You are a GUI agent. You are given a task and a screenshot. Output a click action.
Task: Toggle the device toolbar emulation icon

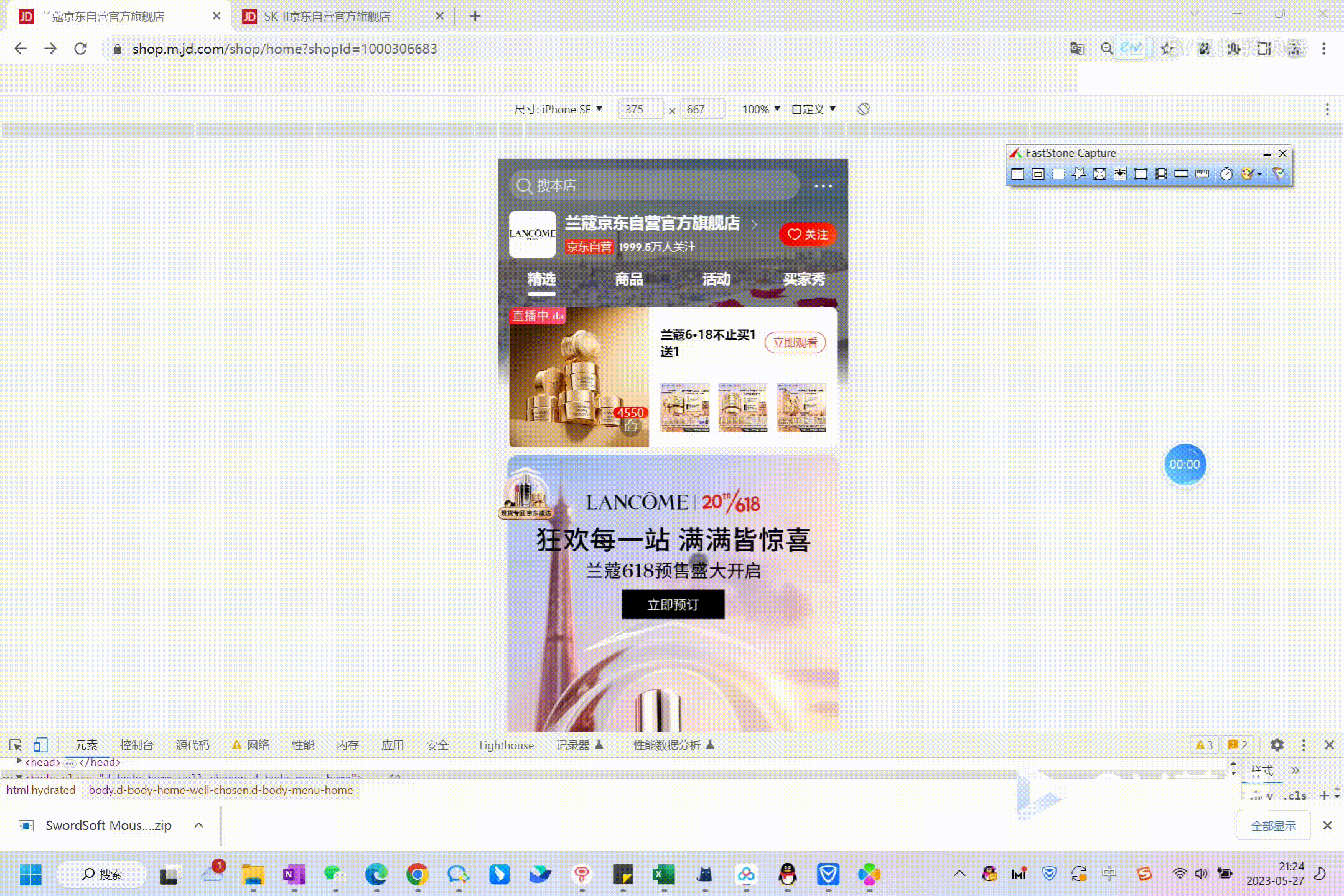(40, 745)
